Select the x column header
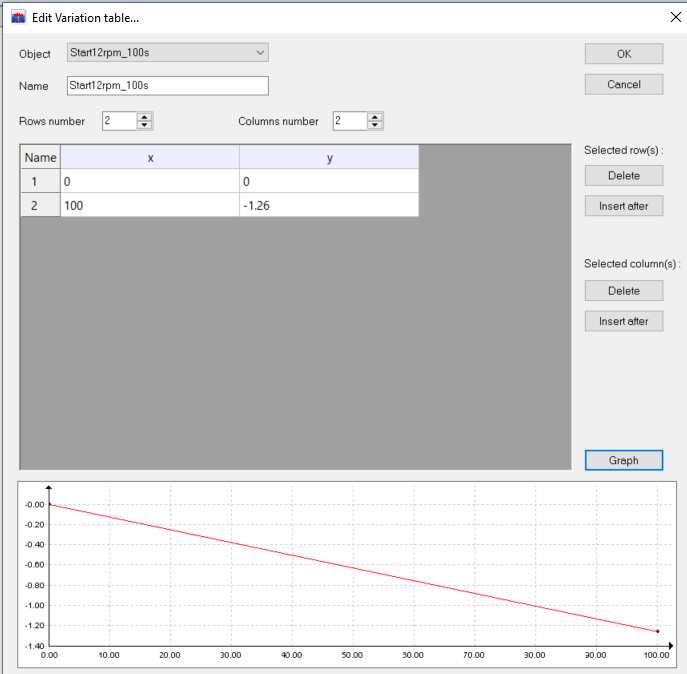The height and width of the screenshot is (674, 687). click(x=150, y=157)
